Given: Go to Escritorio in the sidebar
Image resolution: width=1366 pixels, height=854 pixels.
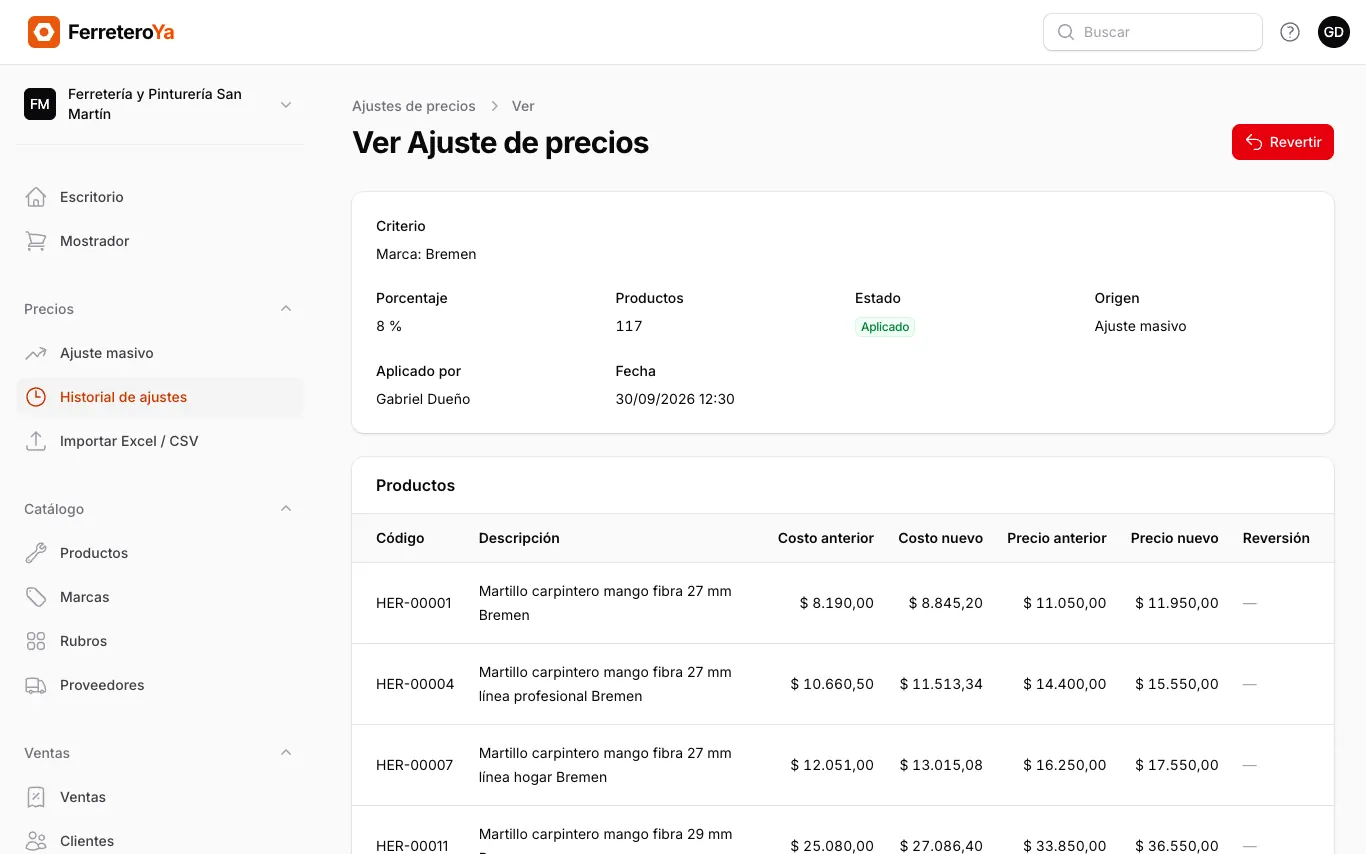Looking at the screenshot, I should tap(160, 197).
